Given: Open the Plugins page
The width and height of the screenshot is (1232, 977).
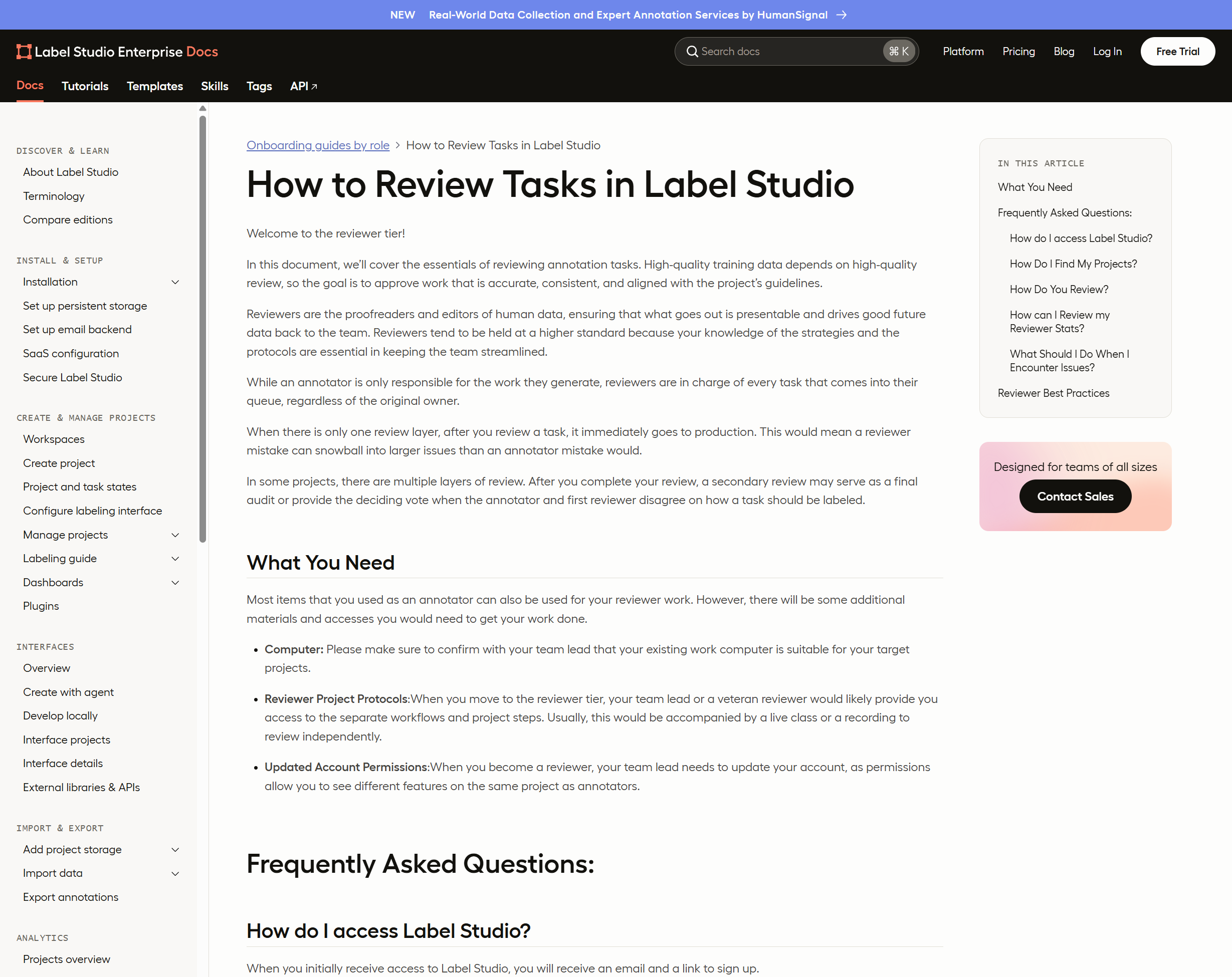Looking at the screenshot, I should click(x=41, y=606).
